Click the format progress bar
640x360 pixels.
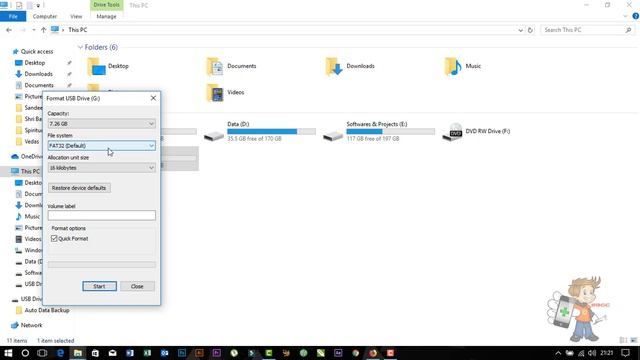click(102, 264)
